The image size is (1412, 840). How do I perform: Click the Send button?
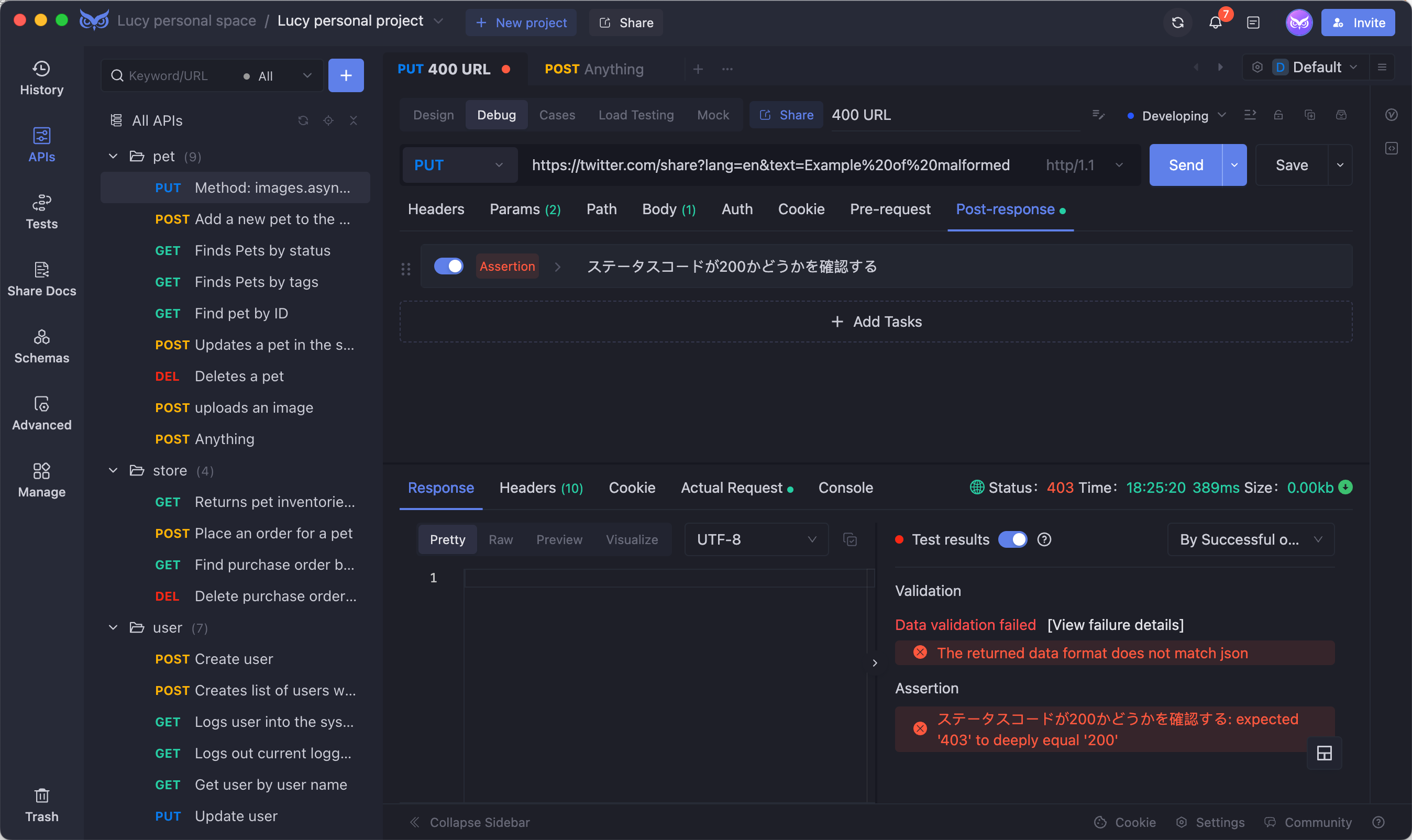click(1186, 165)
